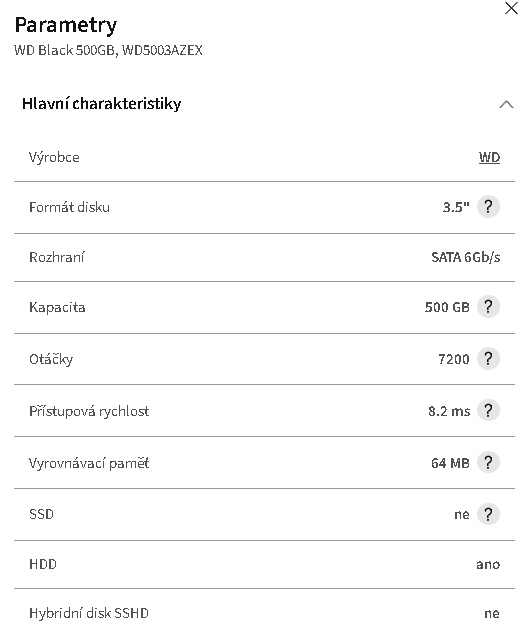Open the WD manufacturer link
Viewport: 530px width, 644px height.
point(489,157)
